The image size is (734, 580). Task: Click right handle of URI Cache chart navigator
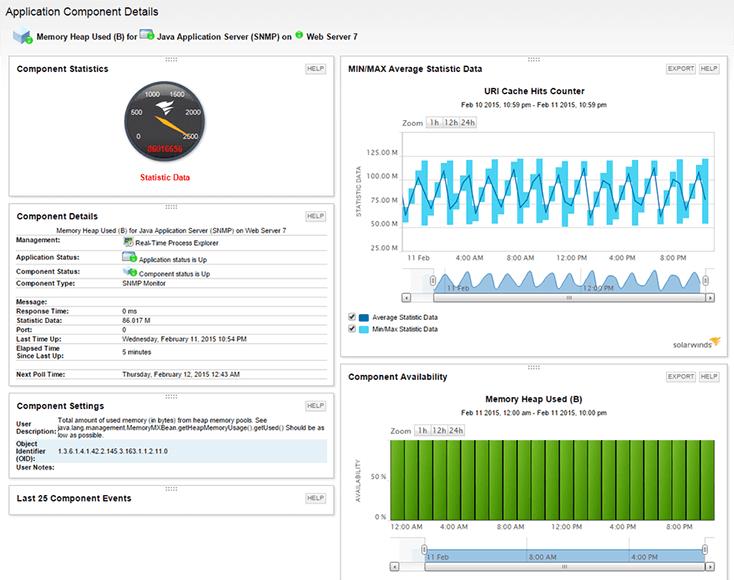coord(705,280)
